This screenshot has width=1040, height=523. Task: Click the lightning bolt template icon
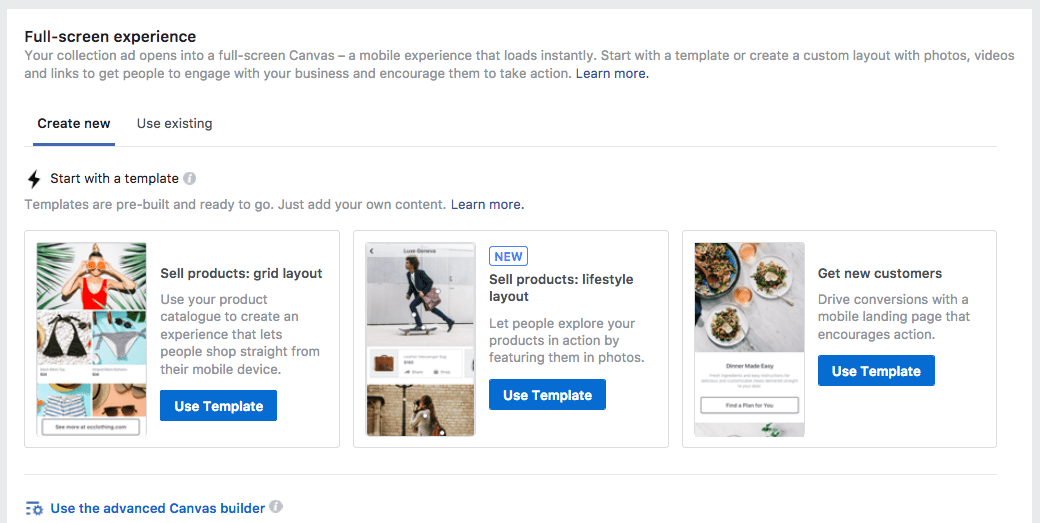pos(34,179)
